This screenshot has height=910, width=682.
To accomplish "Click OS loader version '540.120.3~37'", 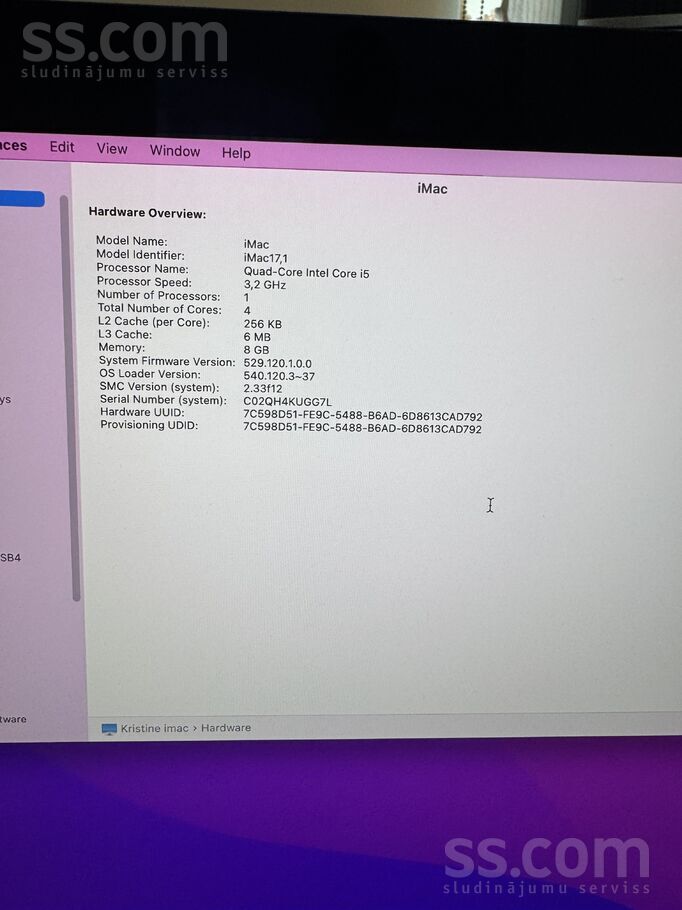I will coord(279,376).
